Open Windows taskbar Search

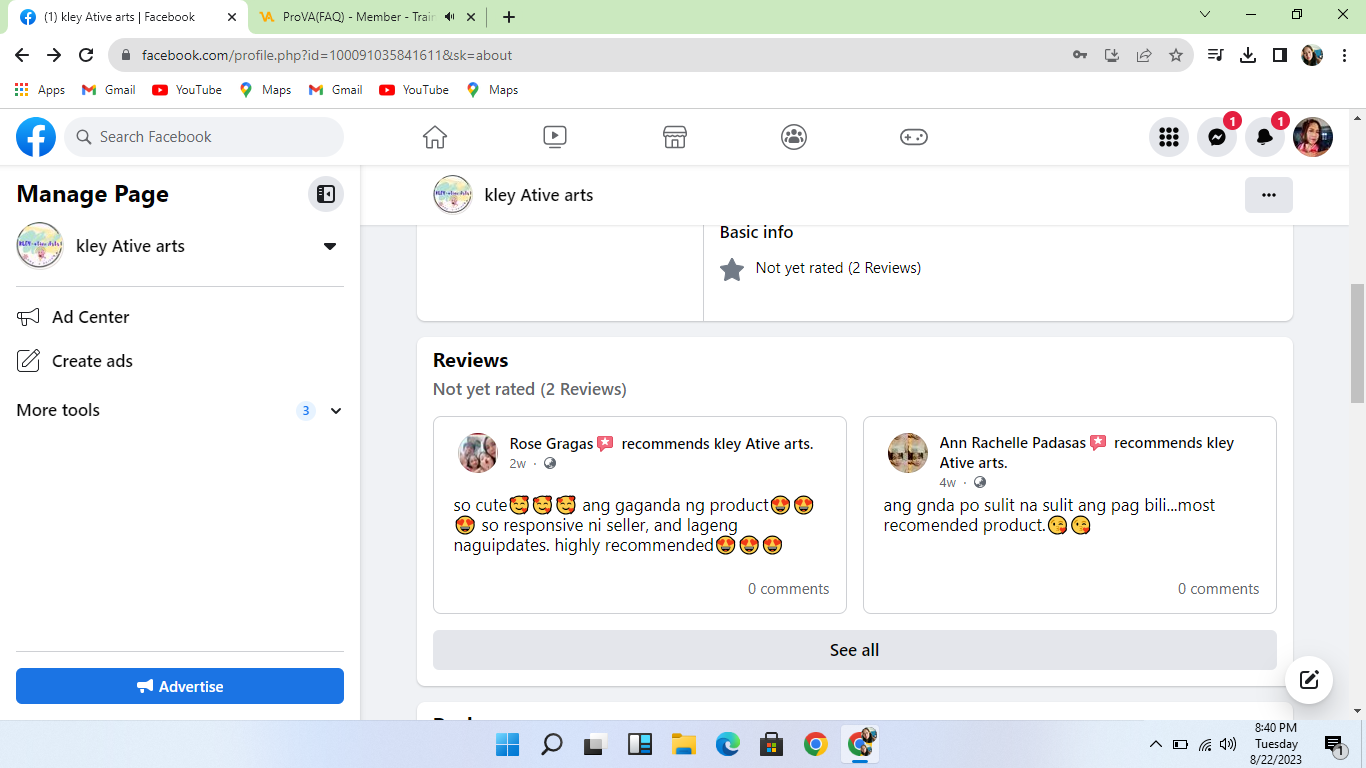pyautogui.click(x=552, y=744)
